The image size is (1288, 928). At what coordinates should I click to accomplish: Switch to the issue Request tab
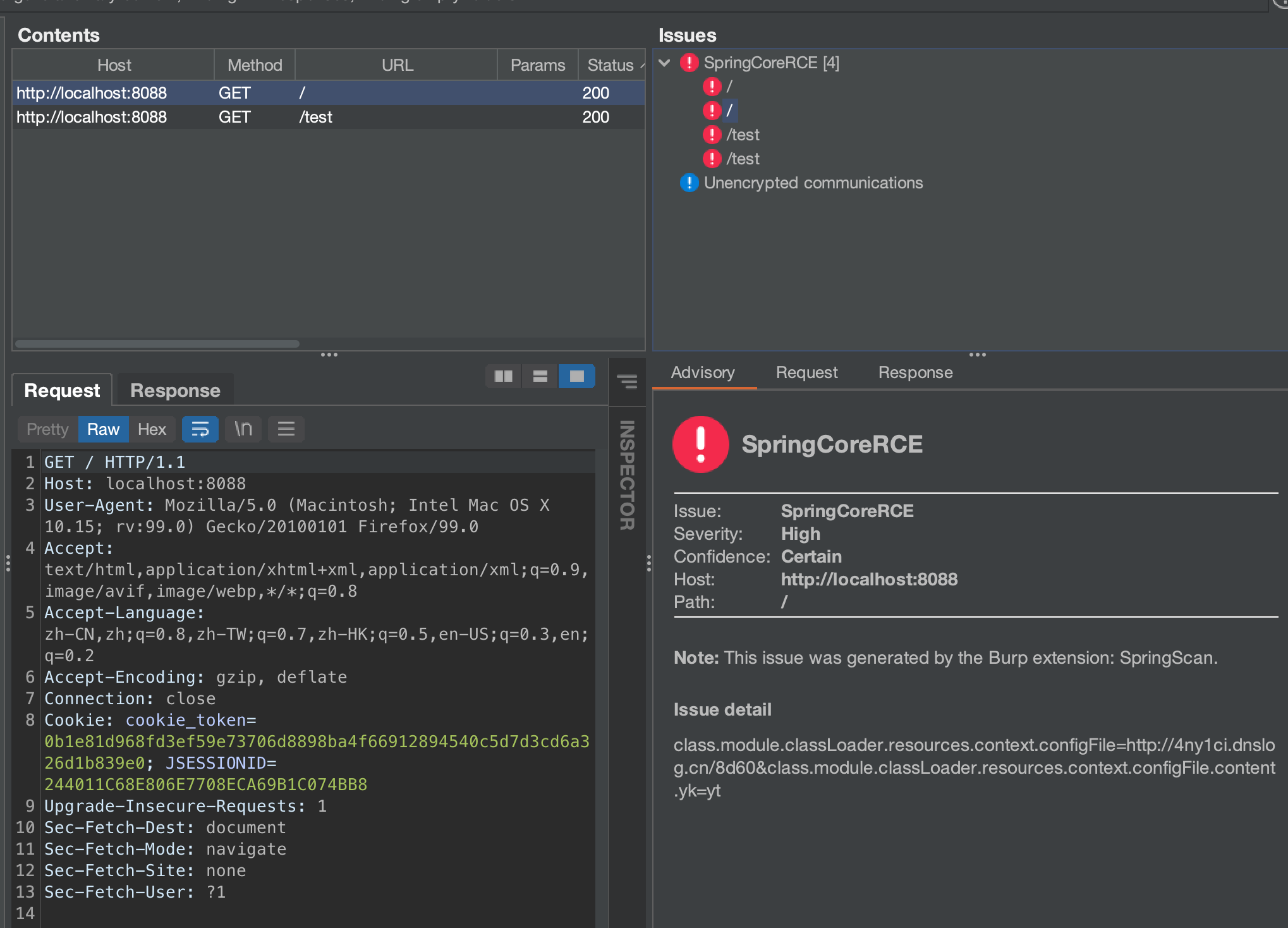pyautogui.click(x=806, y=372)
